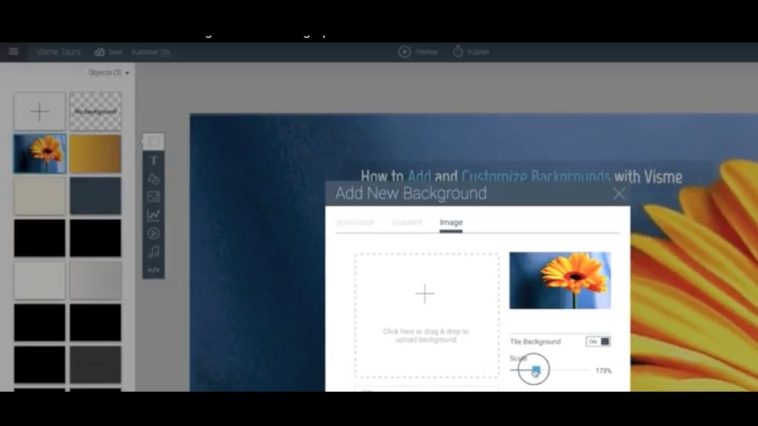Select the orange flower background thumbnail in left panel
The image size is (758, 426).
[x=40, y=154]
